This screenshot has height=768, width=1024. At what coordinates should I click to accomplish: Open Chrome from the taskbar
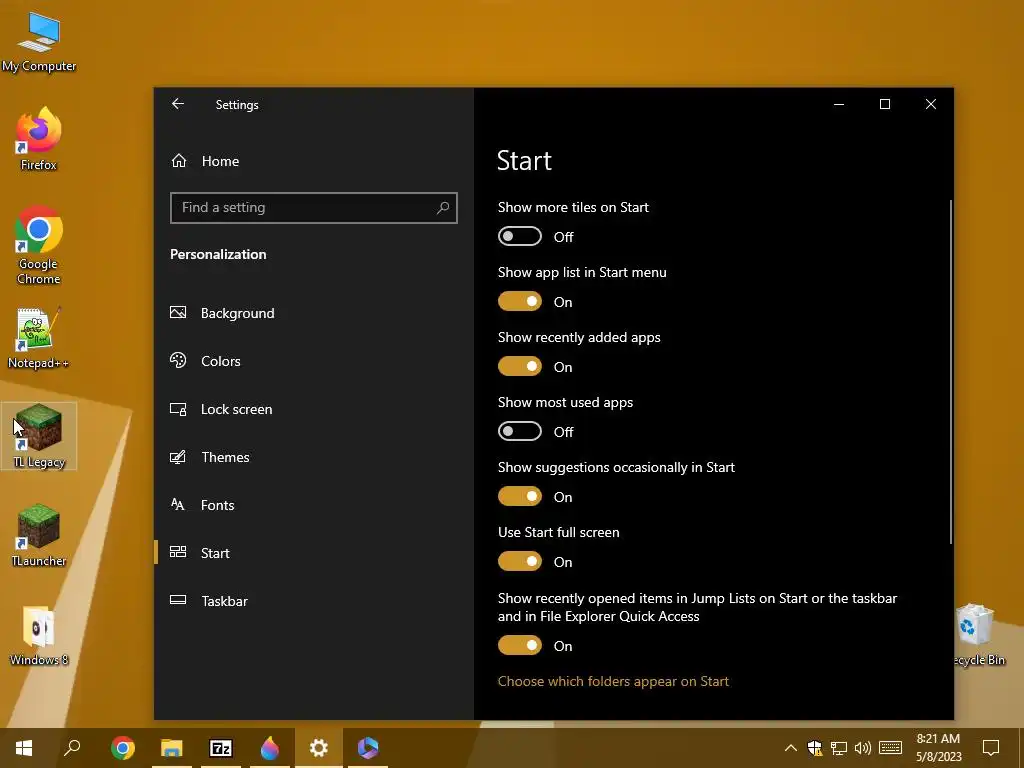pos(123,748)
